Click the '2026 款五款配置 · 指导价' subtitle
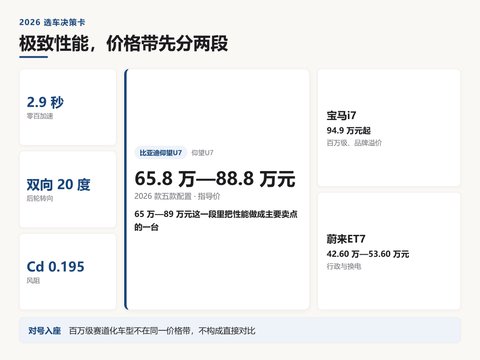The image size is (480, 360). [x=177, y=196]
